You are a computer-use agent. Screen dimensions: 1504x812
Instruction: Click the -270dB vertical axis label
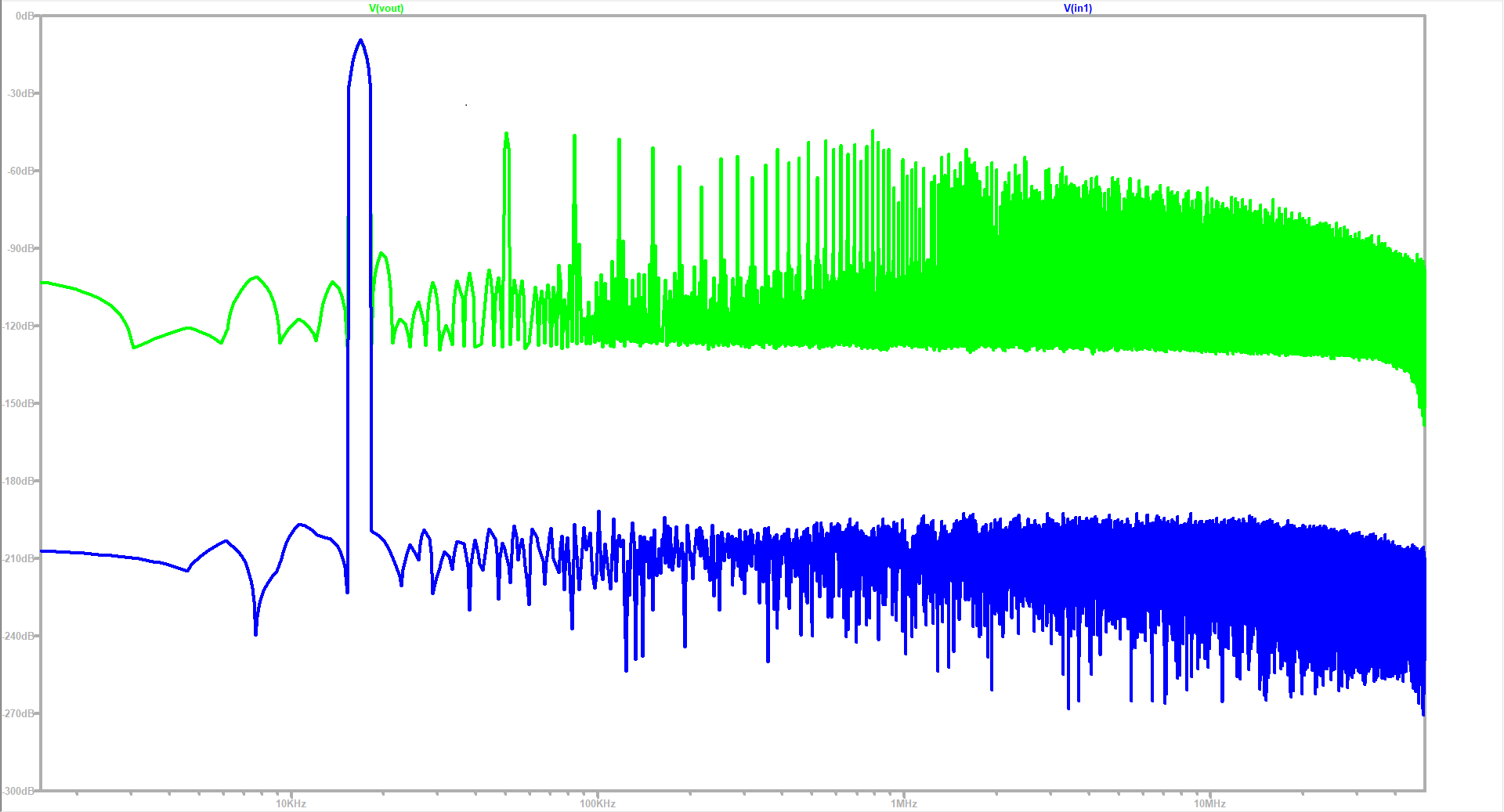(x=20, y=713)
